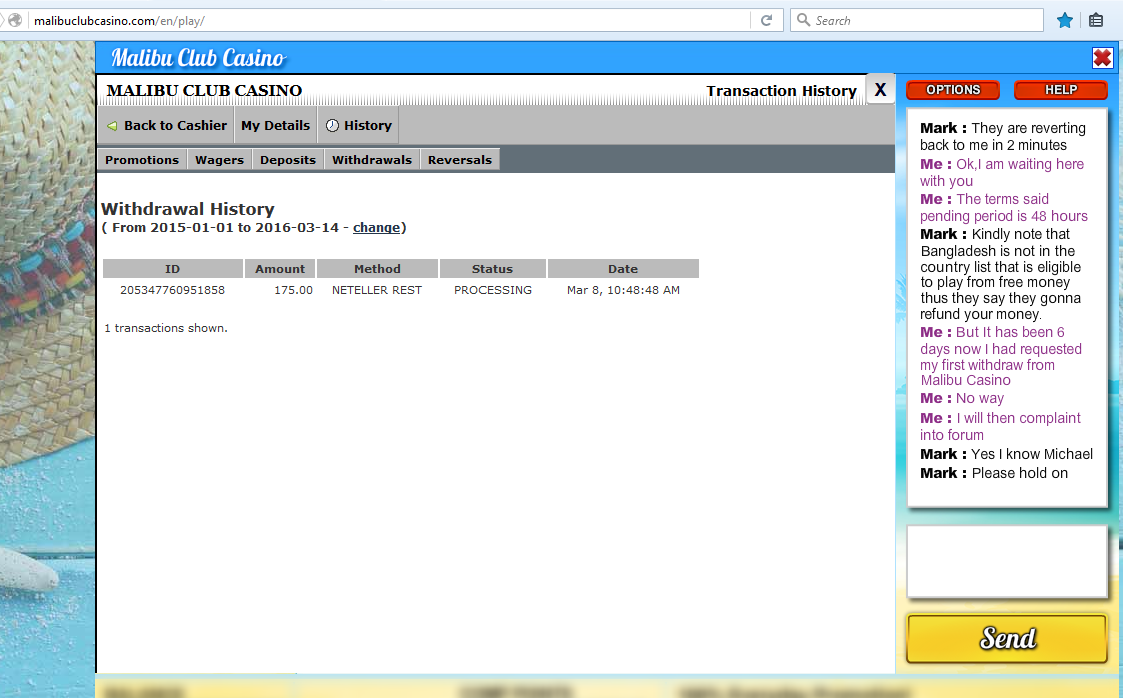
Task: Click the 'But It has been 6 days' message
Action: point(1001,356)
